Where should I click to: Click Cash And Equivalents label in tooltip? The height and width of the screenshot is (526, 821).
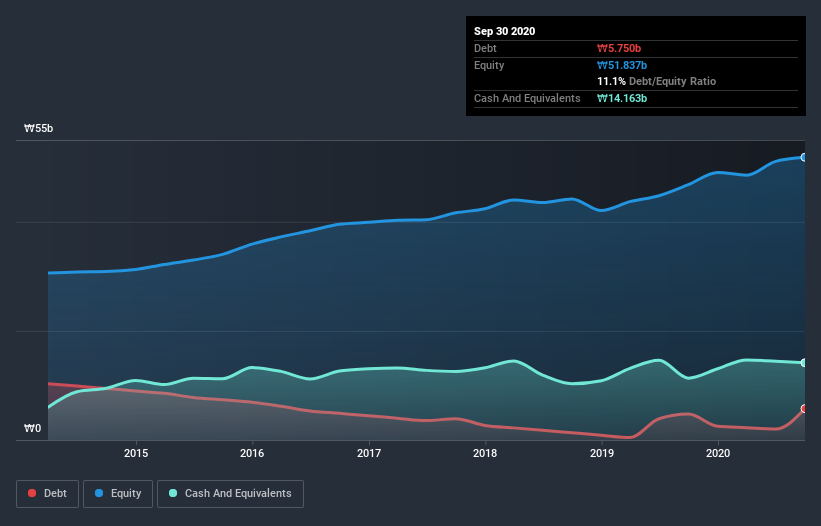(527, 98)
